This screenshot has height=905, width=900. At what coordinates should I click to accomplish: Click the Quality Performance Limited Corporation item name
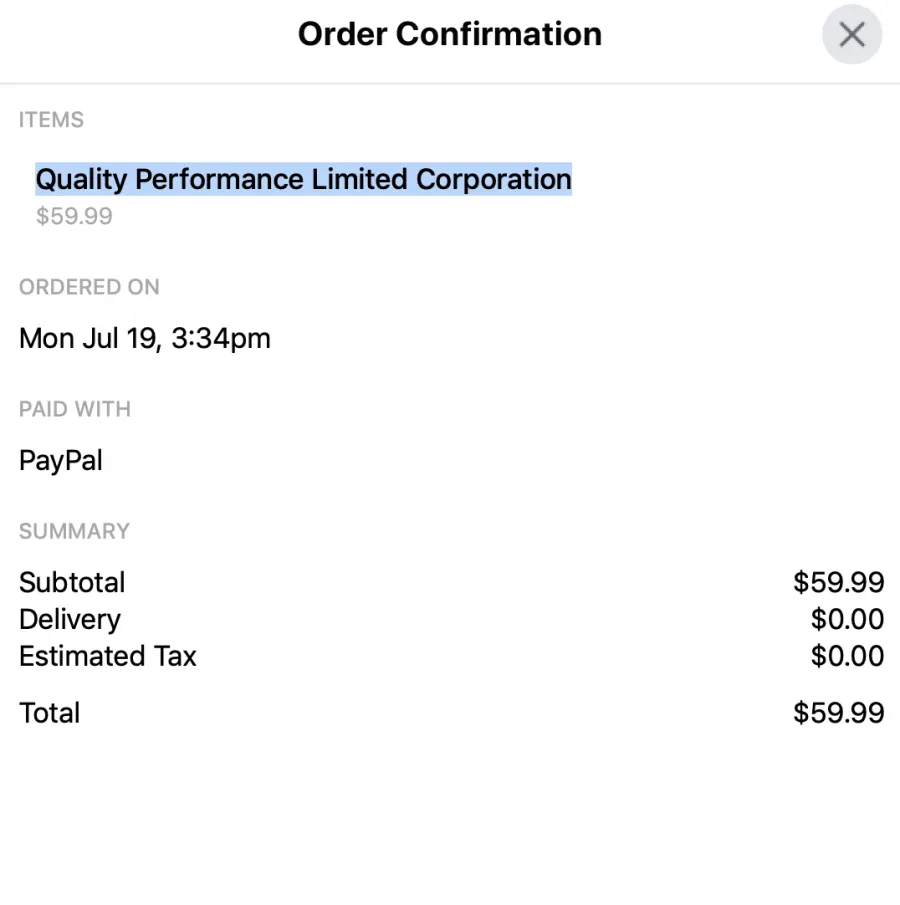(x=304, y=179)
